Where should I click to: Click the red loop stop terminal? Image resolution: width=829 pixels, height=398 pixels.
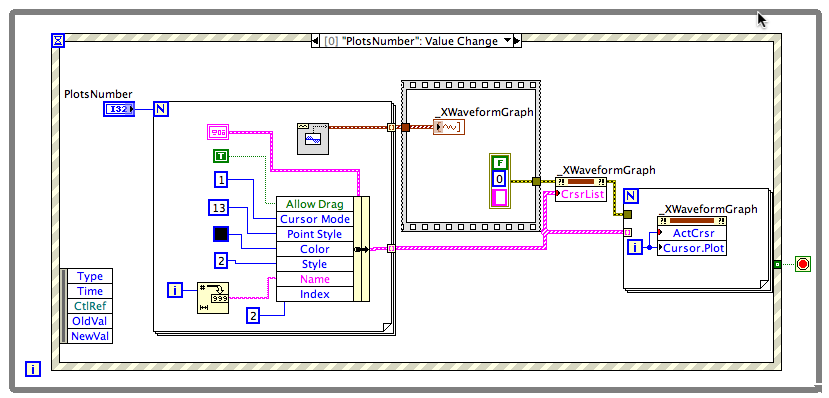pos(803,264)
